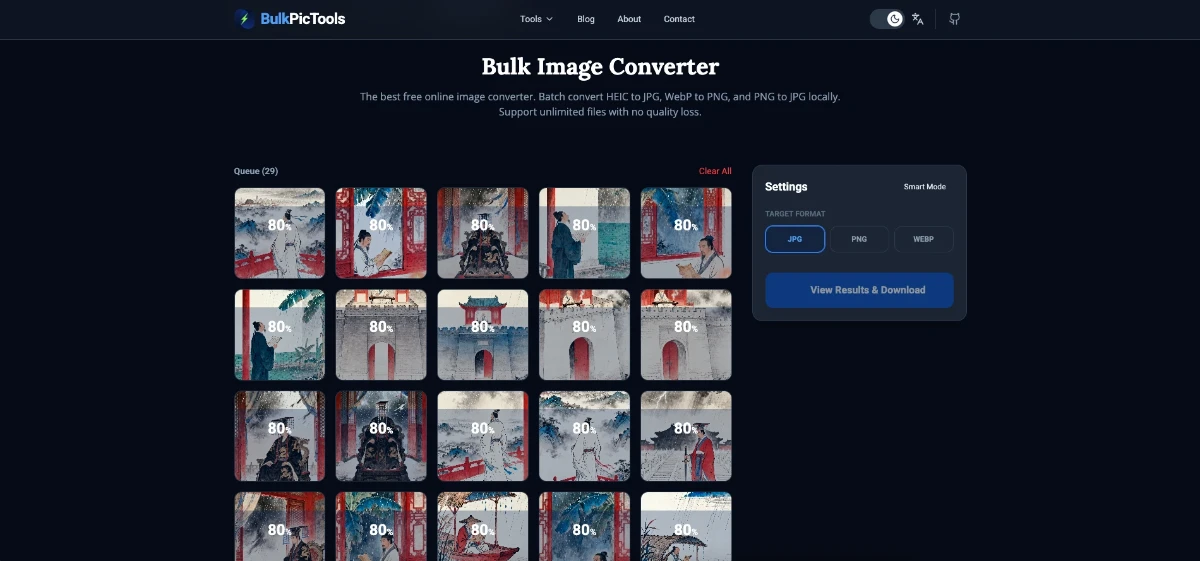
Task: Go to the About page
Action: (629, 19)
